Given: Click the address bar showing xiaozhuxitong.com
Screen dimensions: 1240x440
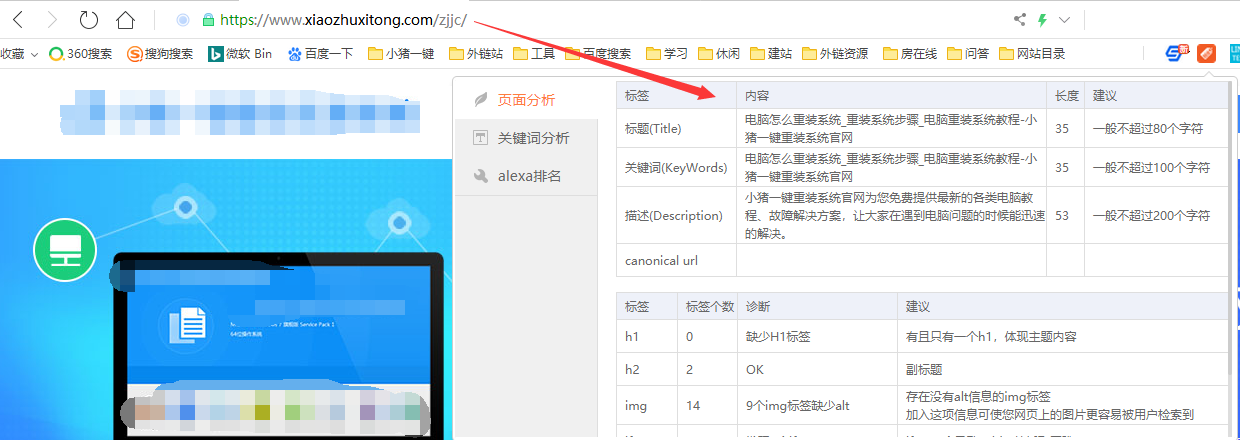Looking at the screenshot, I should click(343, 19).
